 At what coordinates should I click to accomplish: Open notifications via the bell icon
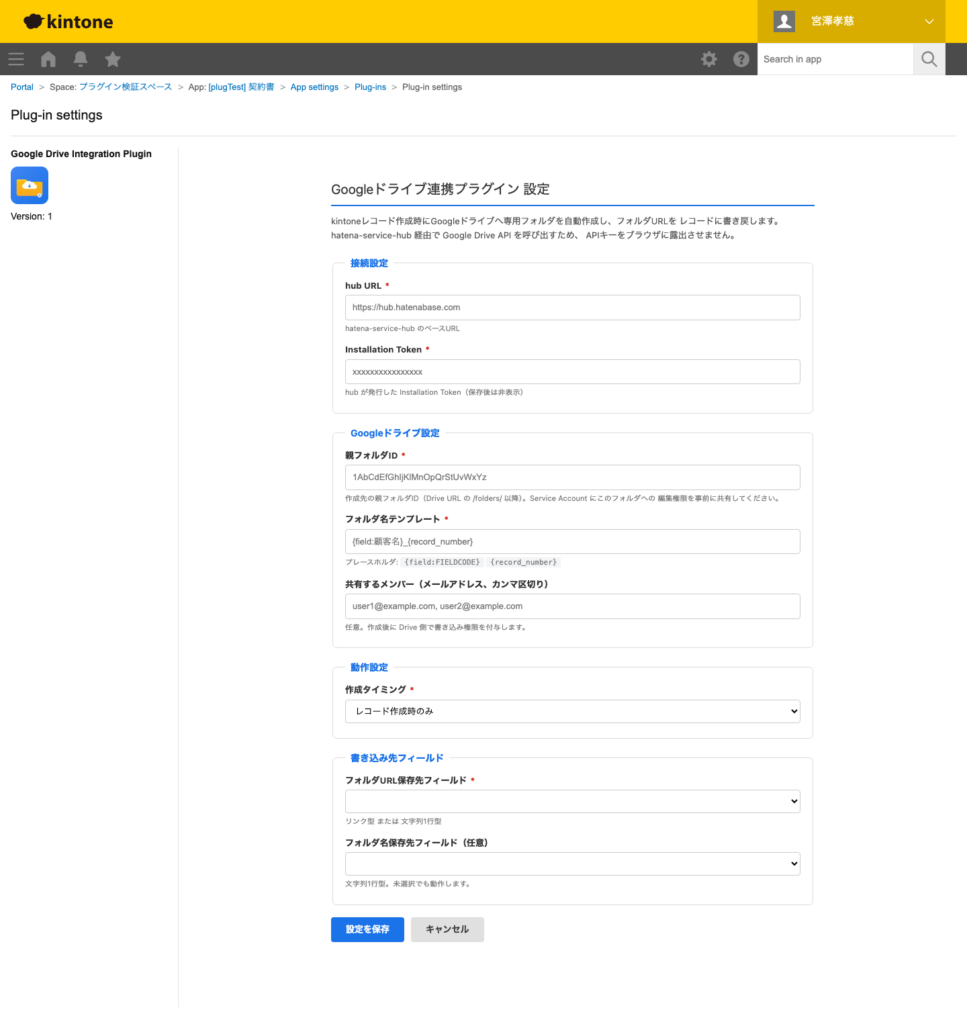80,59
